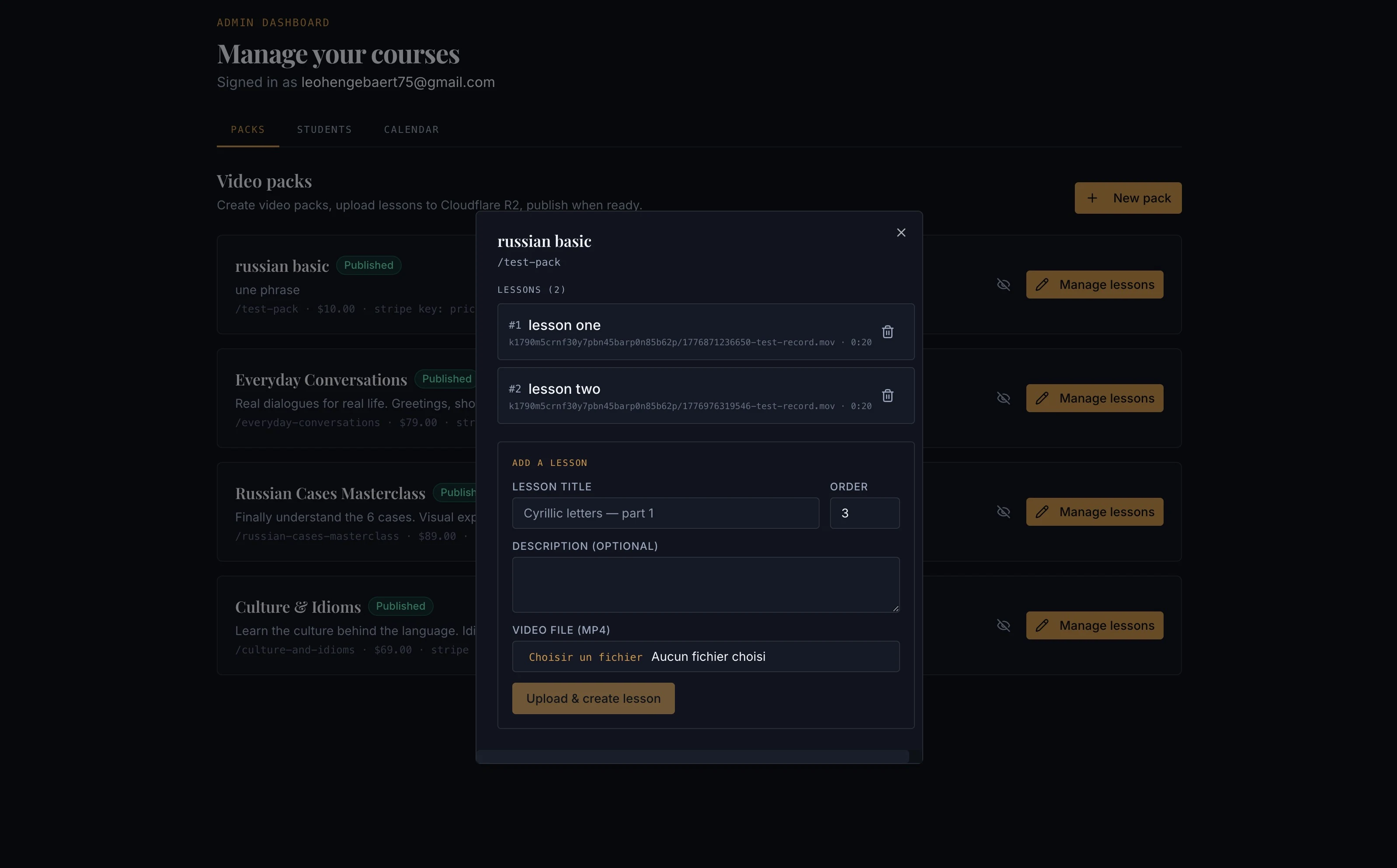
Task: Toggle visibility of Everyday Conversations pack
Action: coord(1003,399)
